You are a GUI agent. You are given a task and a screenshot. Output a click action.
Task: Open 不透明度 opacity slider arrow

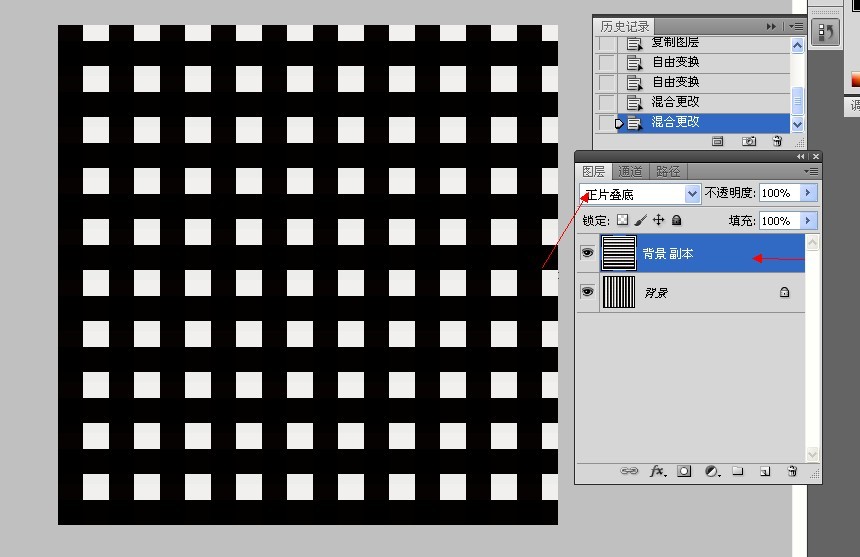pos(808,193)
